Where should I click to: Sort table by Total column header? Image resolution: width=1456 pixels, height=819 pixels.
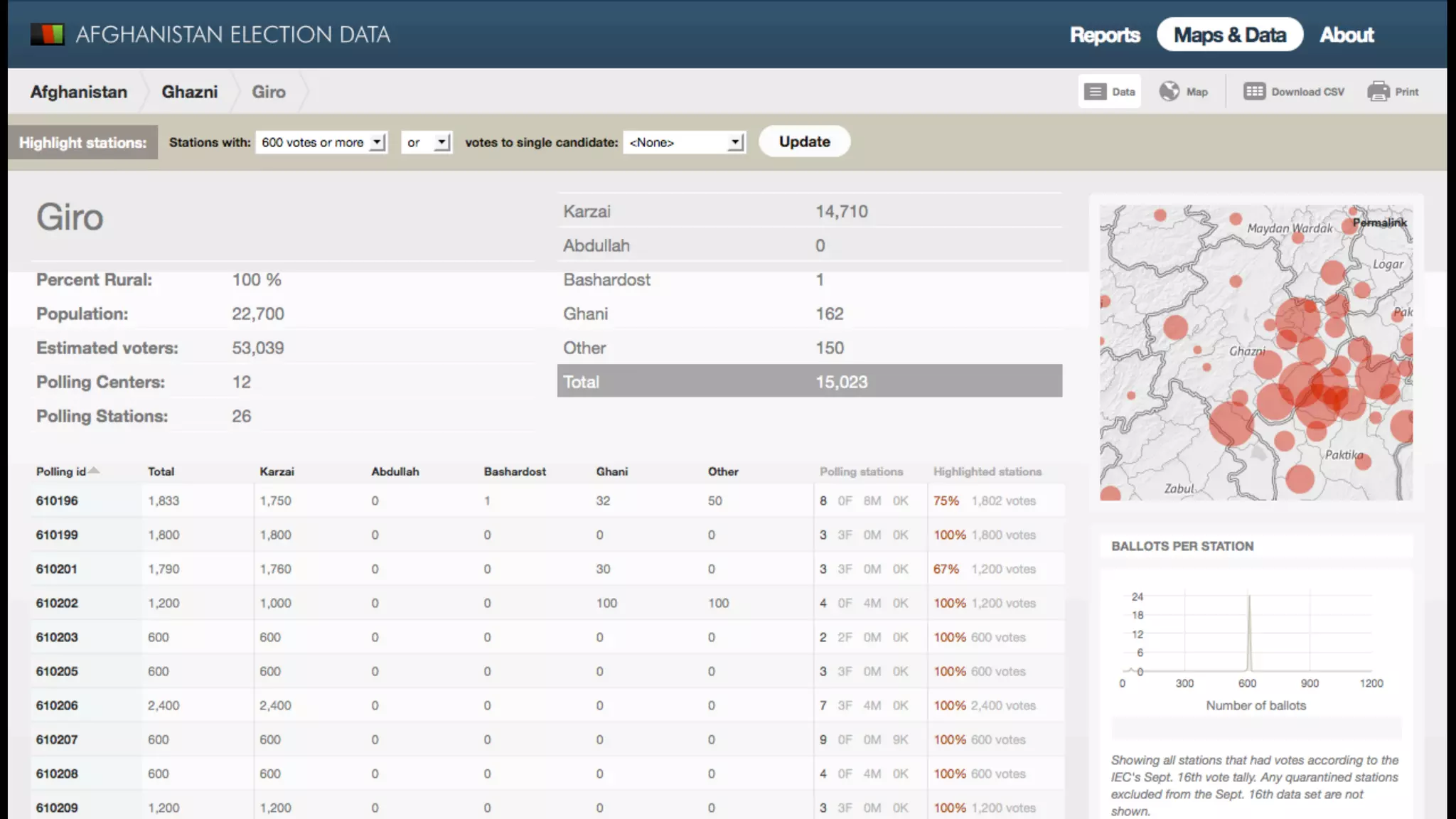[x=161, y=471]
